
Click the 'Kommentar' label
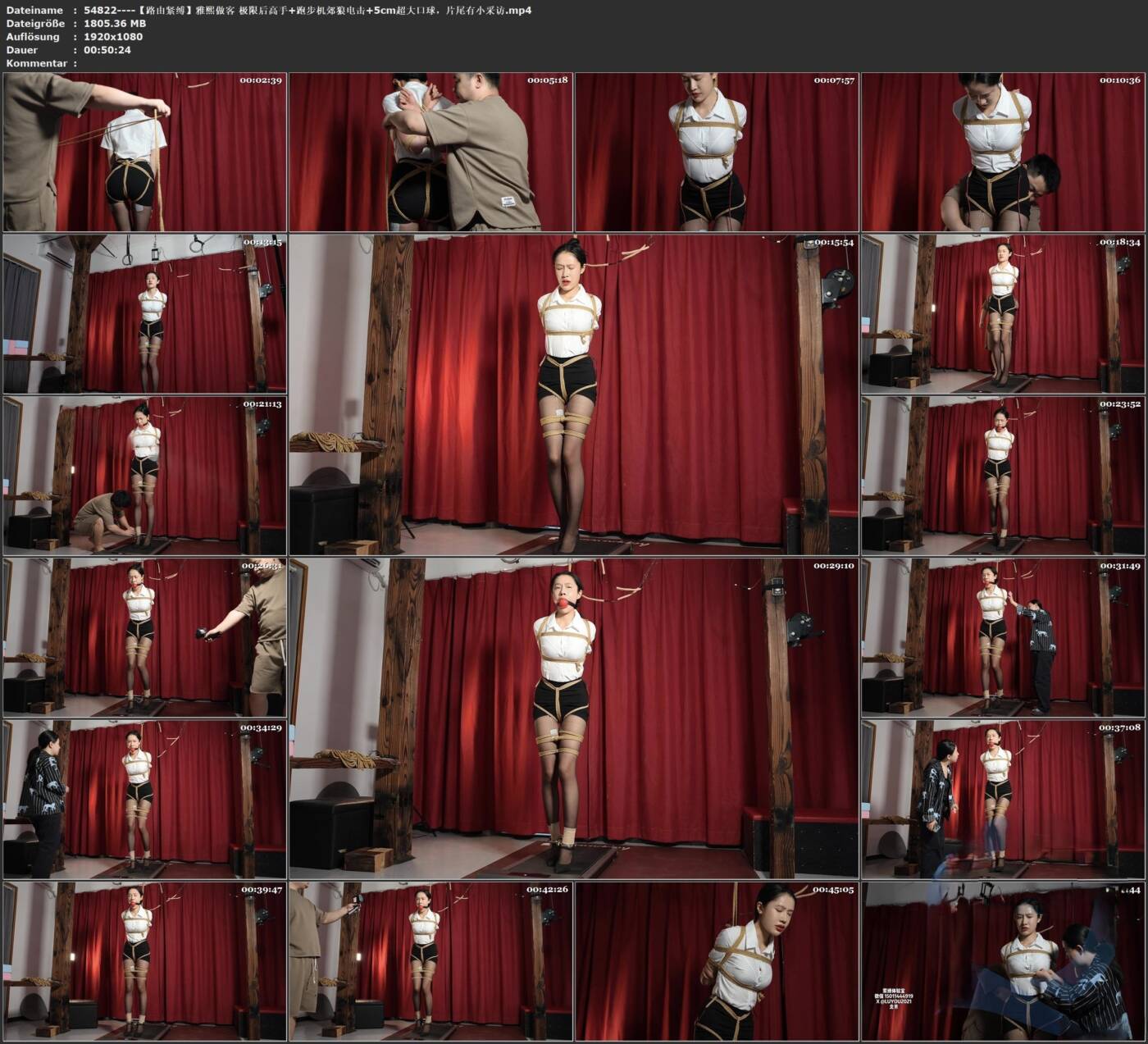point(37,63)
